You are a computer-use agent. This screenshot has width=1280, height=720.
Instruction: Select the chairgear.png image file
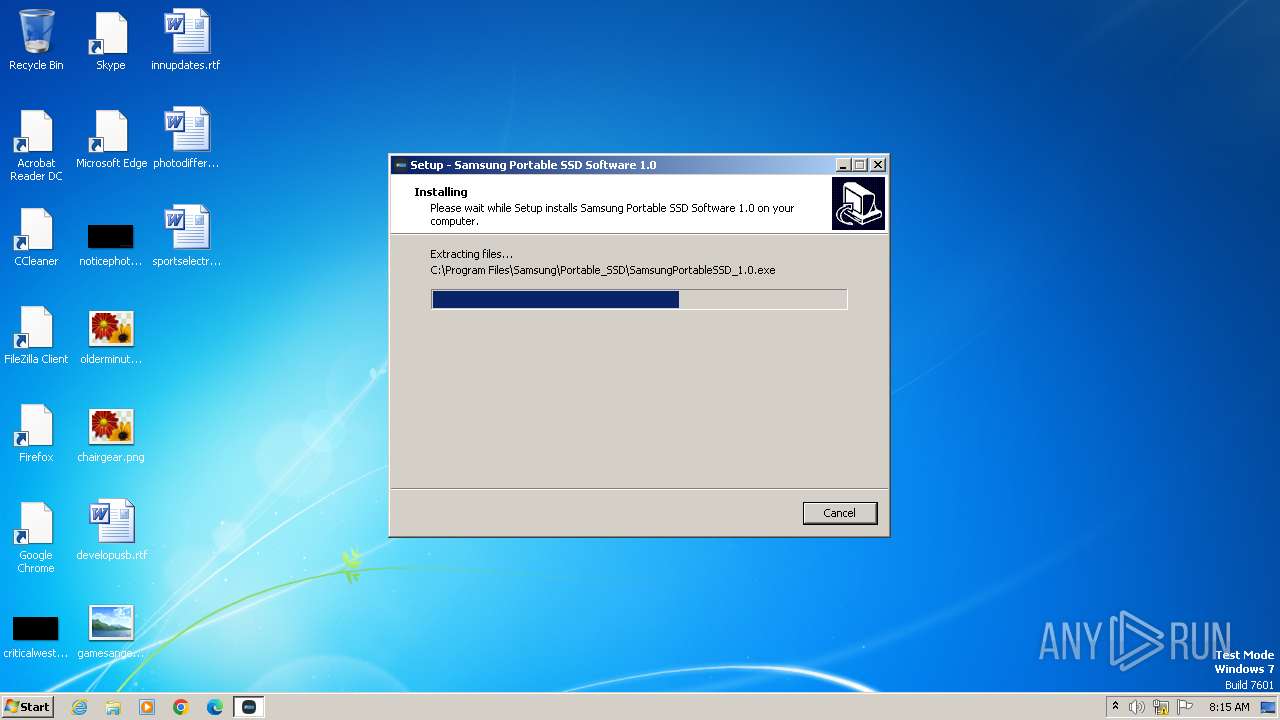coord(110,435)
